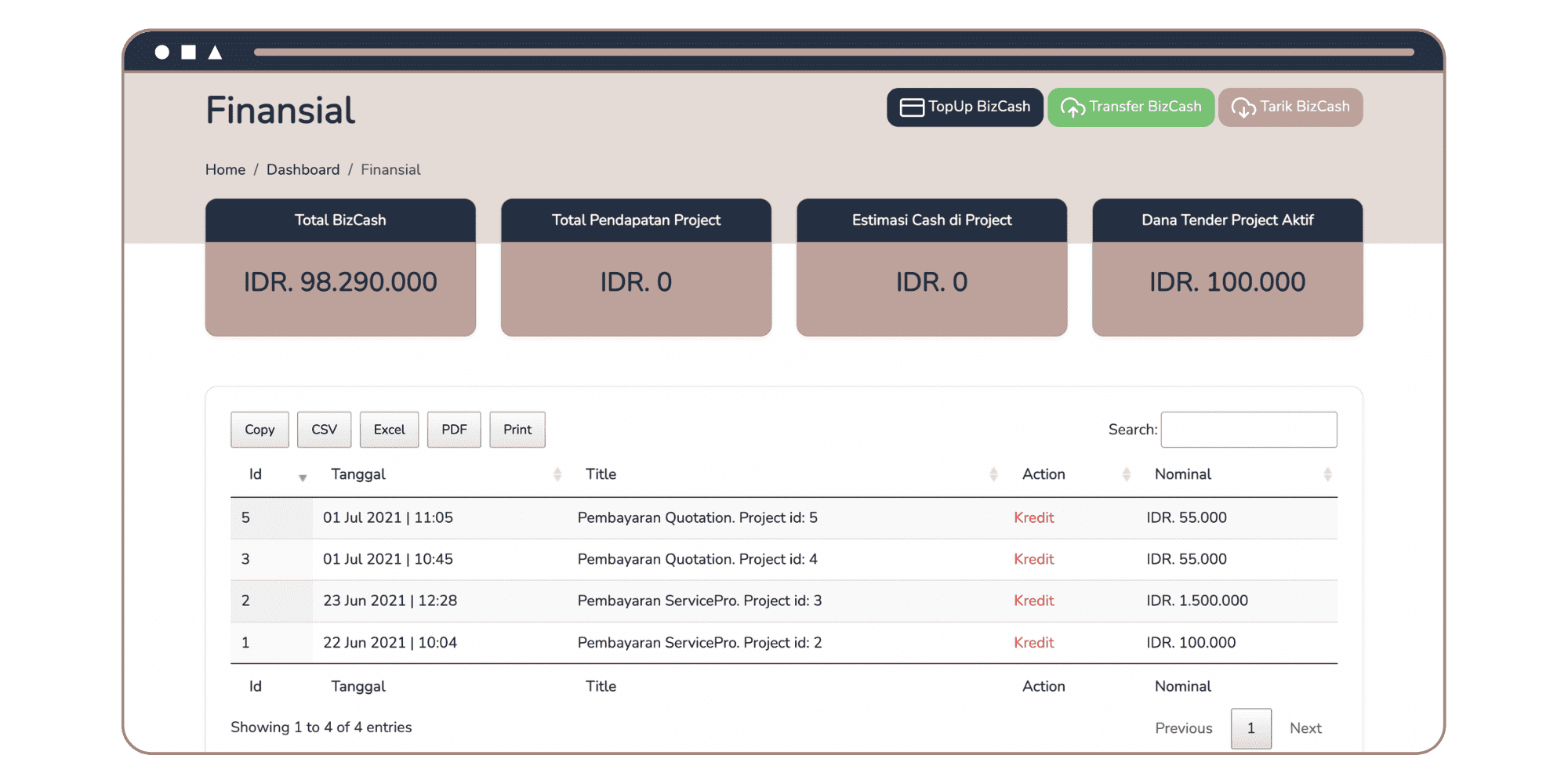Download table as PDF
Screen dimensions: 1568x784
454,430
